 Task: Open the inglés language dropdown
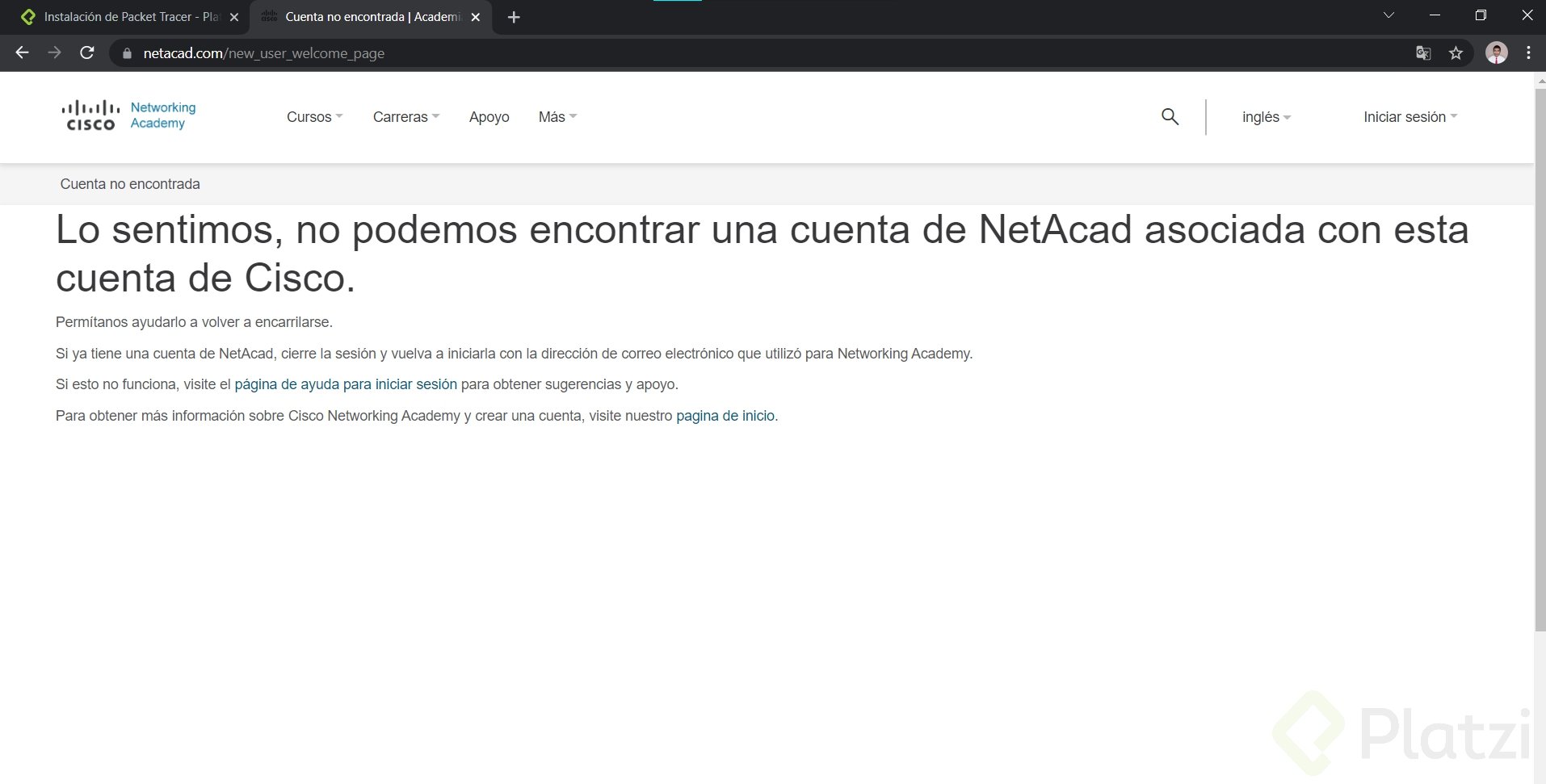tap(1267, 117)
